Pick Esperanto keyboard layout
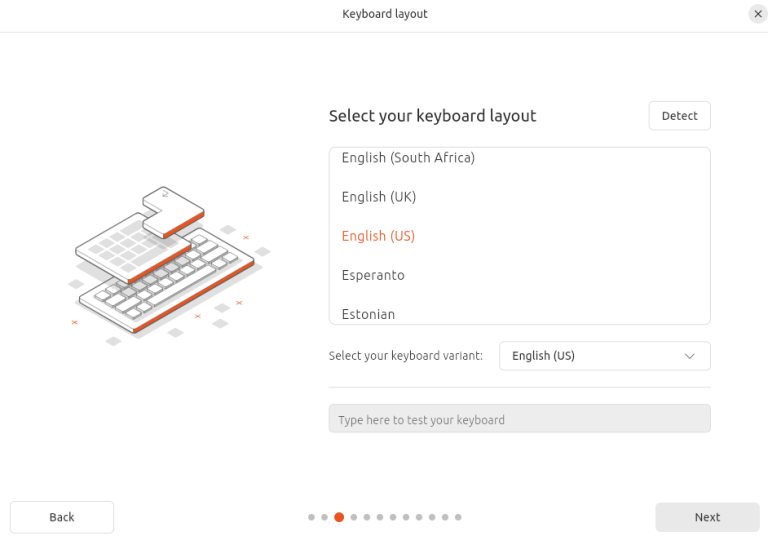The width and height of the screenshot is (768, 536). (x=373, y=275)
